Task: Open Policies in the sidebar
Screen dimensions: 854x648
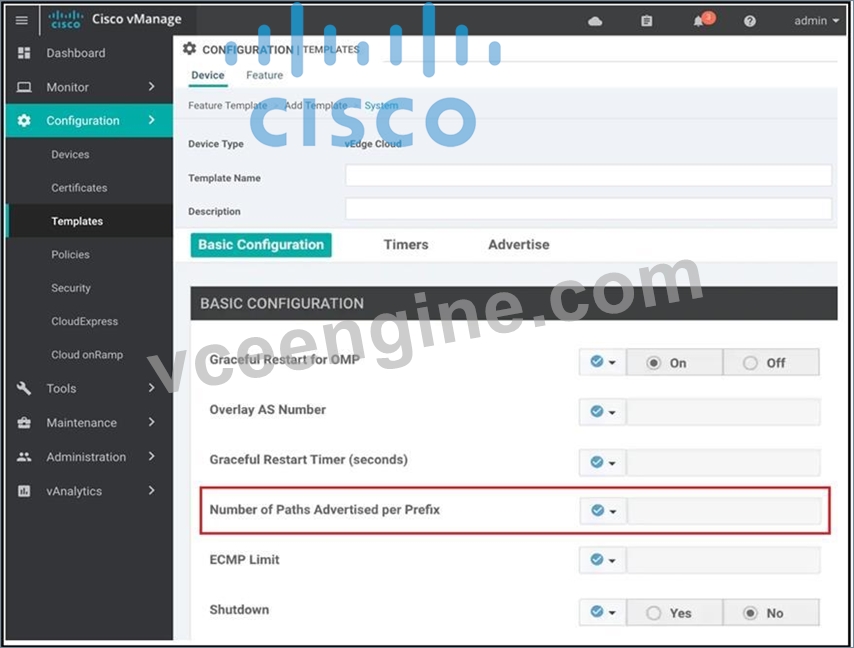Action: coord(70,254)
